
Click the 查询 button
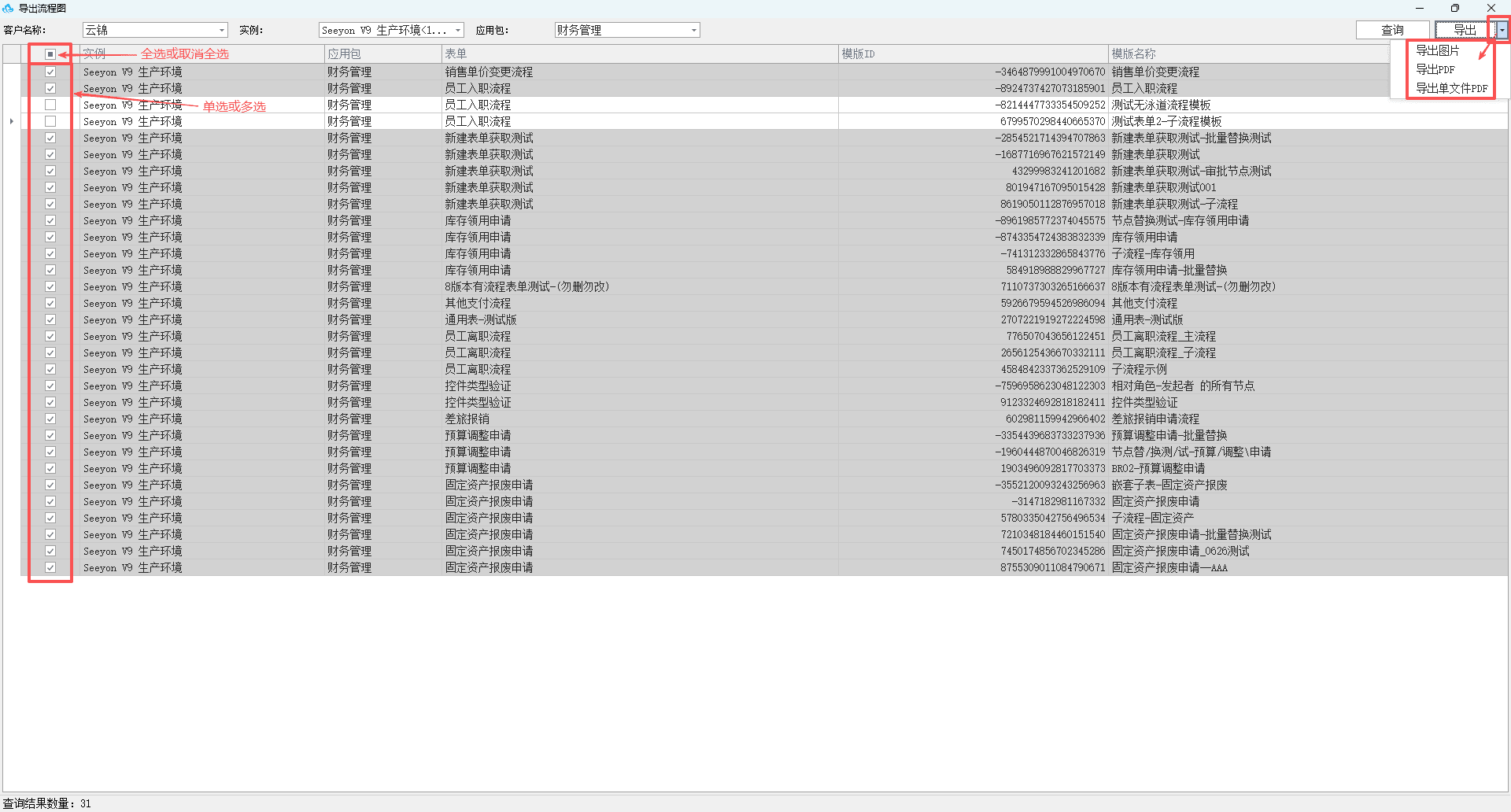click(x=1392, y=30)
